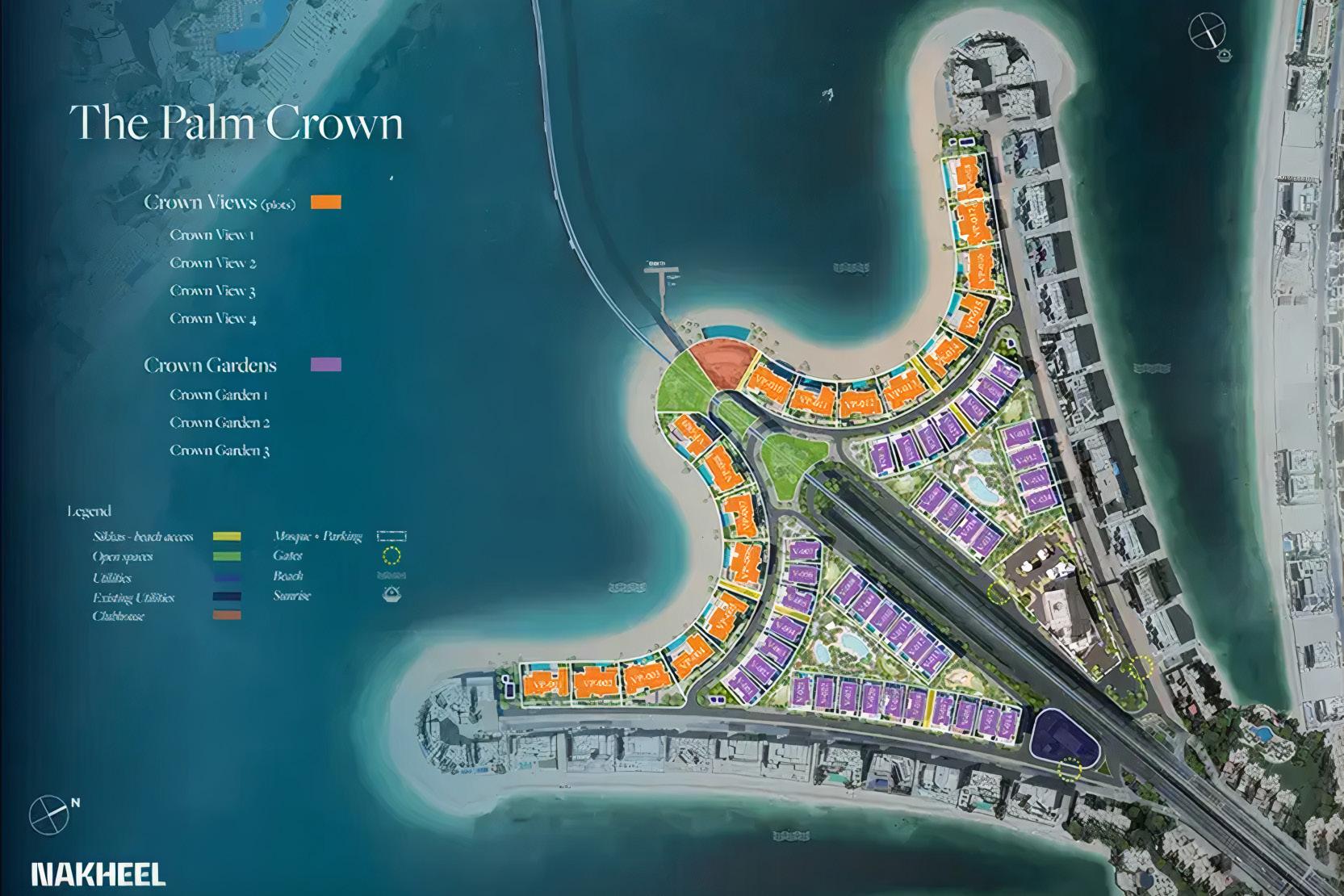
Task: Click the 'Clubhouse' legend label
Action: [119, 617]
